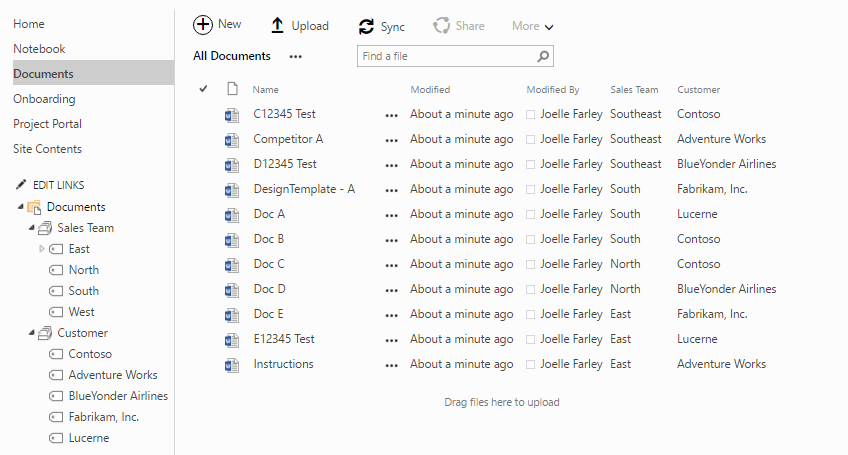The image size is (848, 455).
Task: Click the New plus icon
Action: click(x=203, y=25)
